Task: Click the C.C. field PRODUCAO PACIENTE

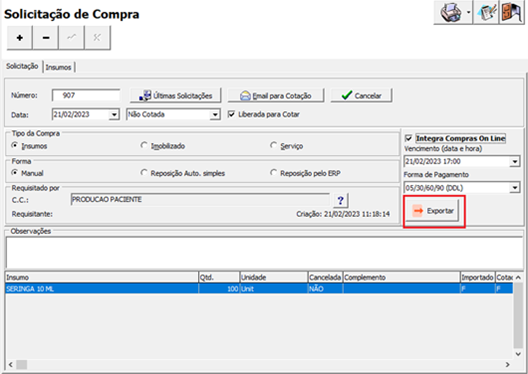Action: click(x=200, y=200)
